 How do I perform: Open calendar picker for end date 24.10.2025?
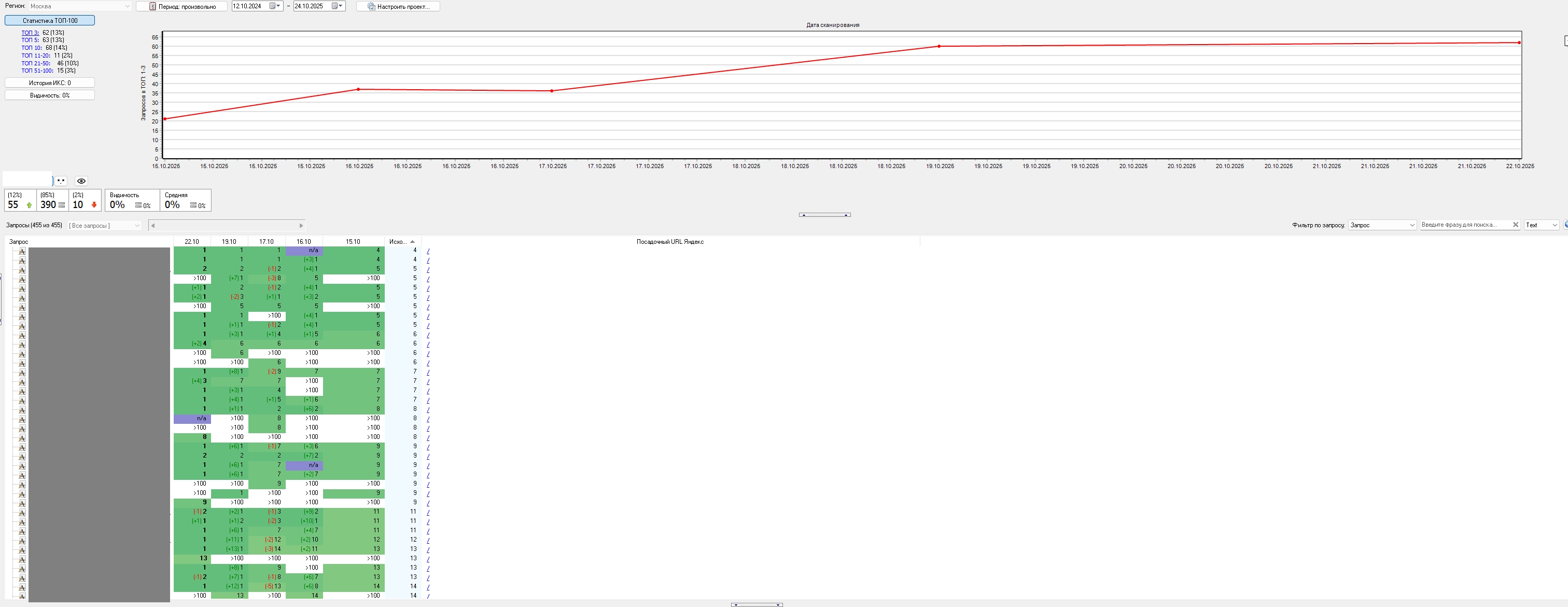(335, 6)
